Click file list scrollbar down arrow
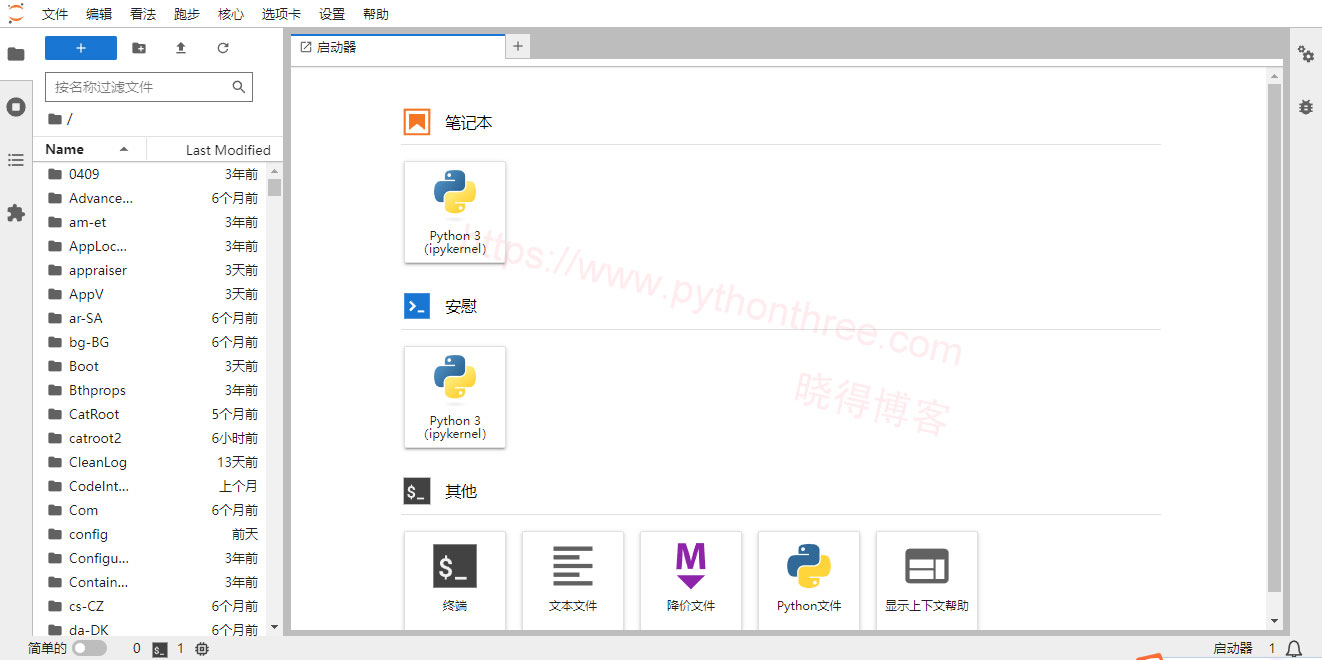 [x=275, y=628]
